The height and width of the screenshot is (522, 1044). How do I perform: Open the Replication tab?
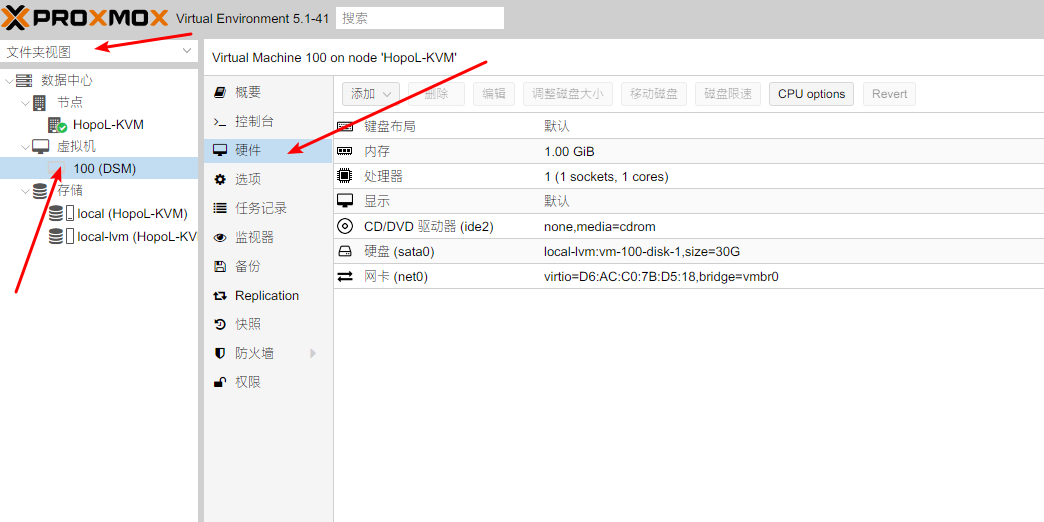[x=268, y=296]
